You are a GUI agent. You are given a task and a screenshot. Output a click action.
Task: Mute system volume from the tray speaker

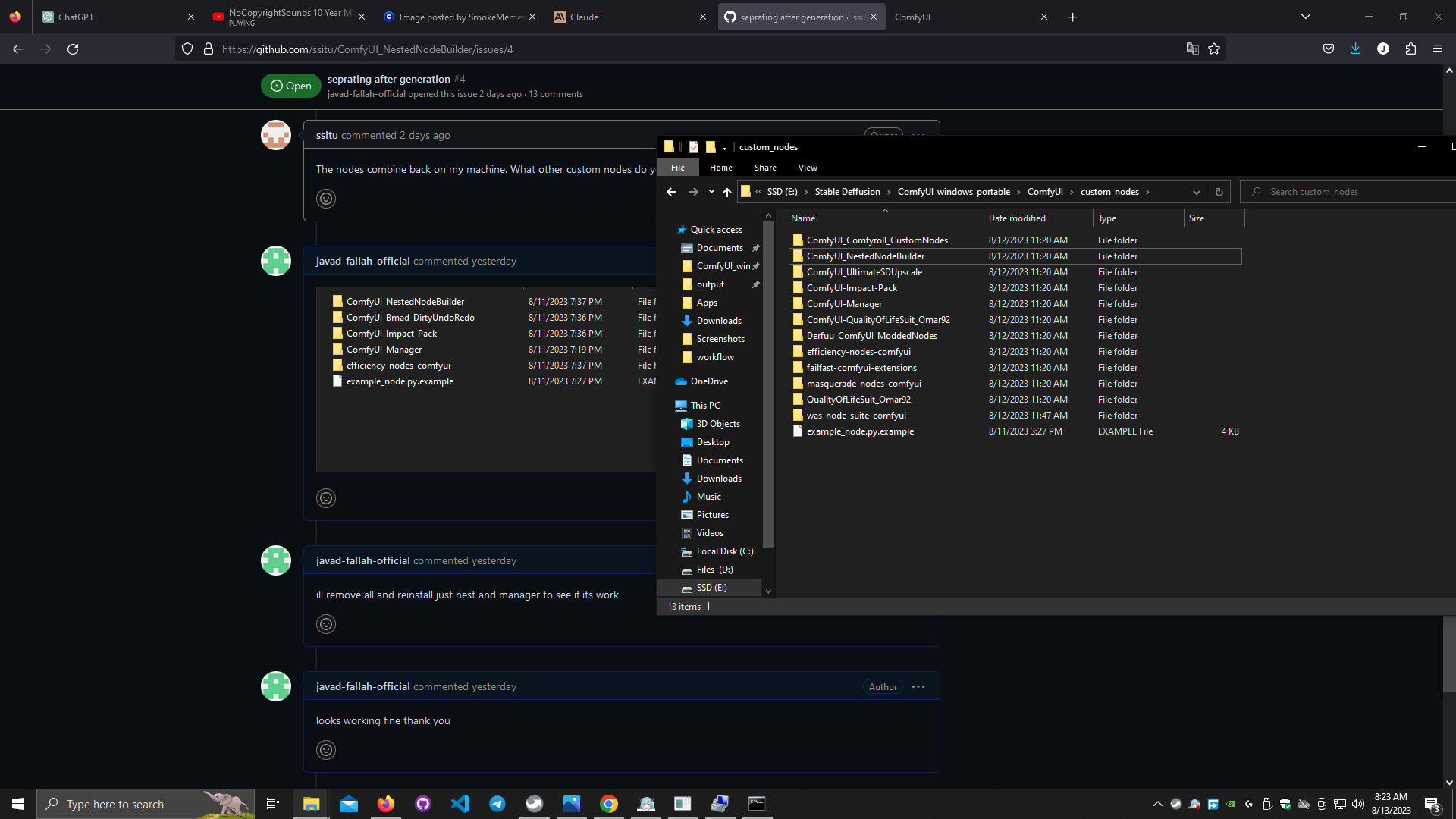1358,804
